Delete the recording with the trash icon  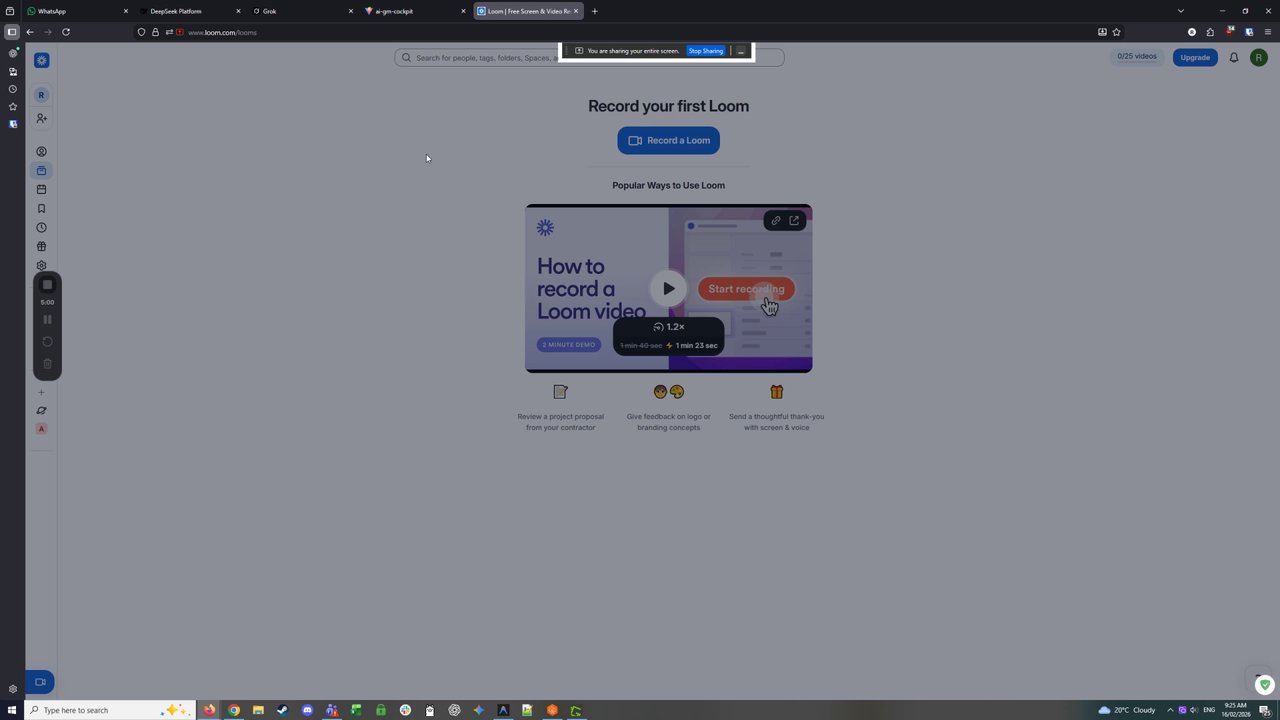point(47,364)
